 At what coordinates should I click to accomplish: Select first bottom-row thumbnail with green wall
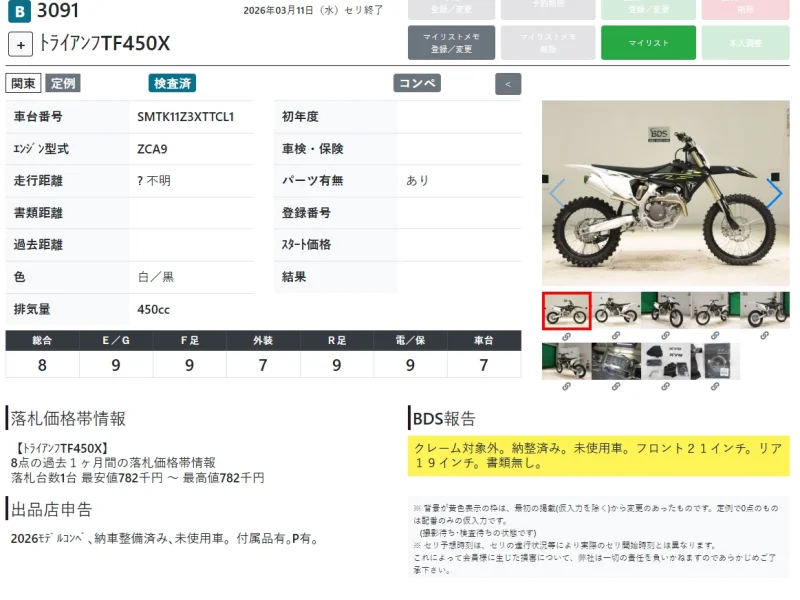566,361
